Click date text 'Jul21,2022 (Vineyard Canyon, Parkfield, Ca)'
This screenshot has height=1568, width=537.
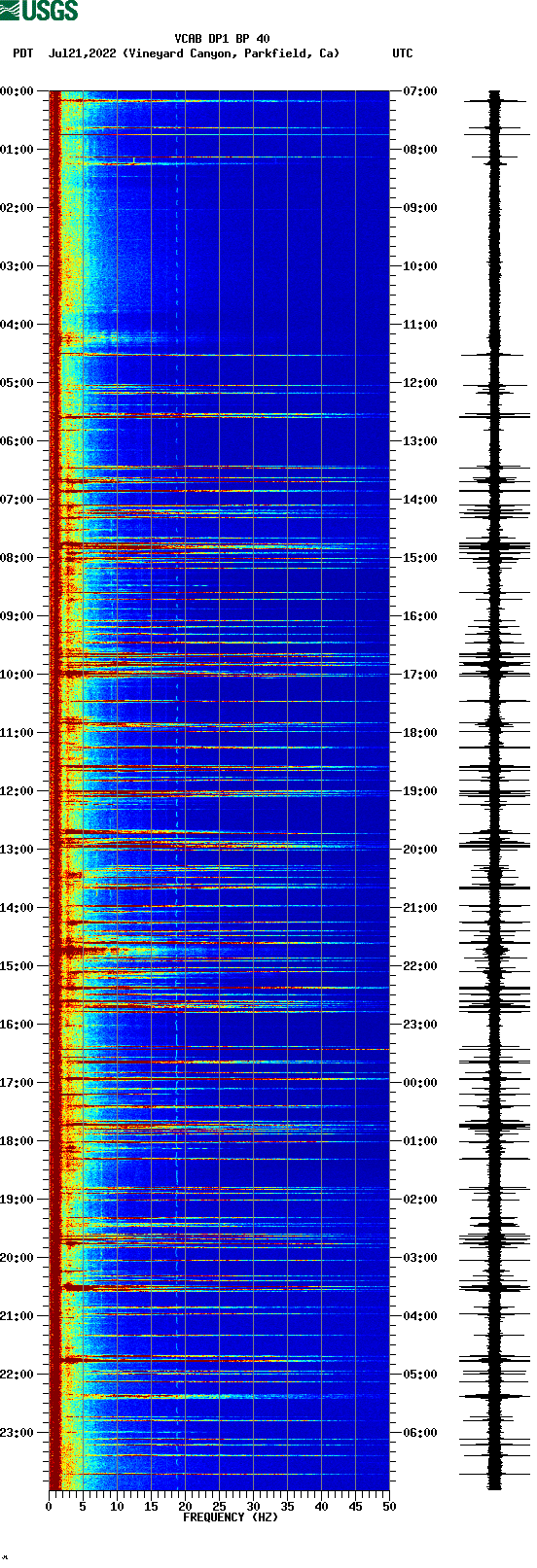point(195,53)
